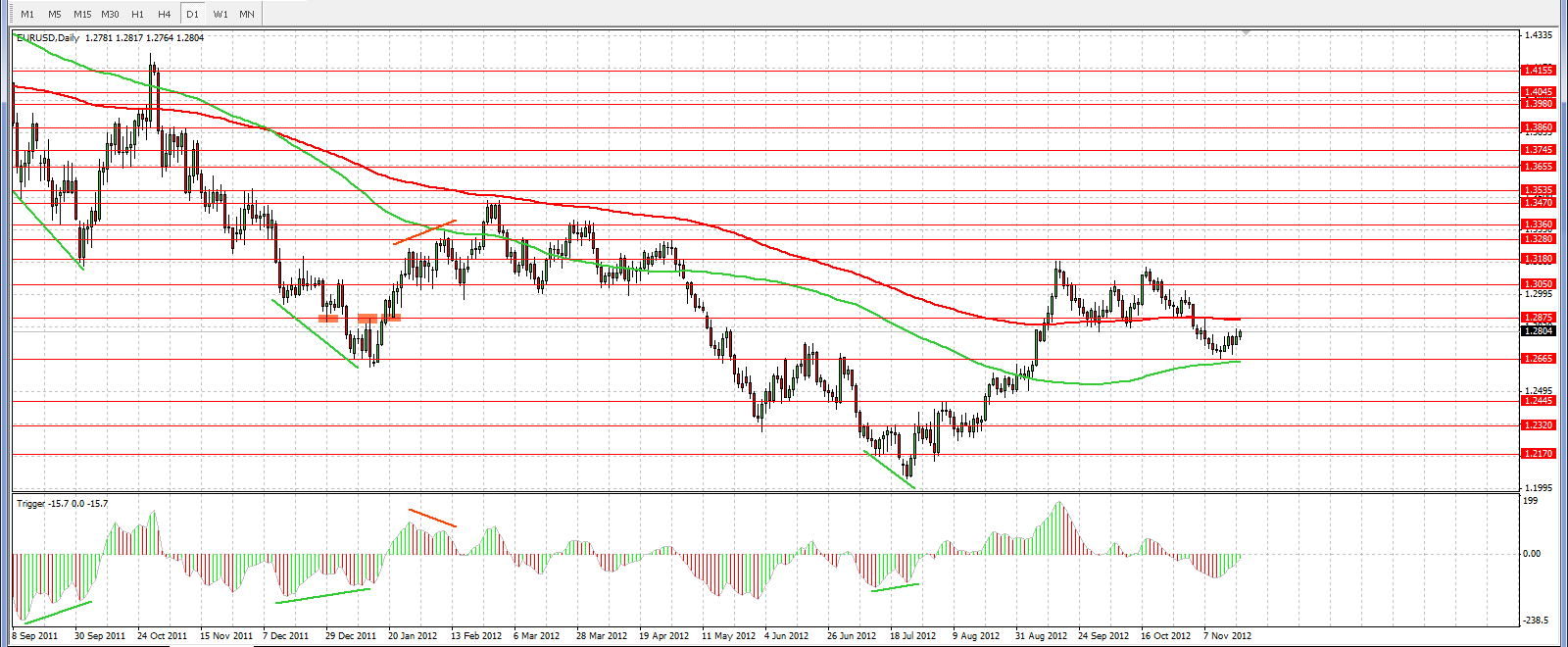Select the H4 timeframe button
Screen dimensions: 1568x647
(x=165, y=14)
